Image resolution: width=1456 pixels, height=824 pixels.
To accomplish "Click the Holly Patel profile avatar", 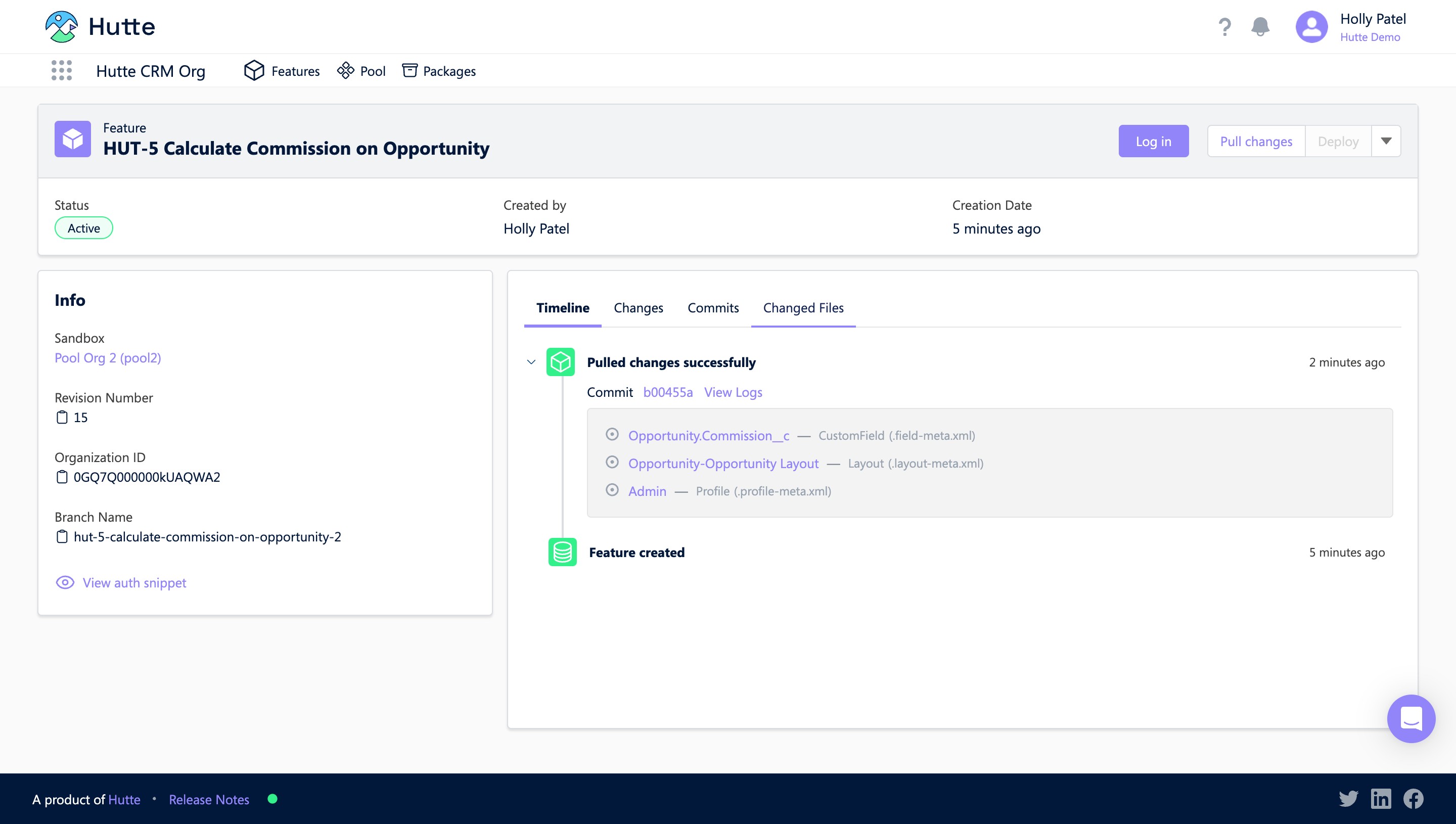I will pyautogui.click(x=1311, y=27).
